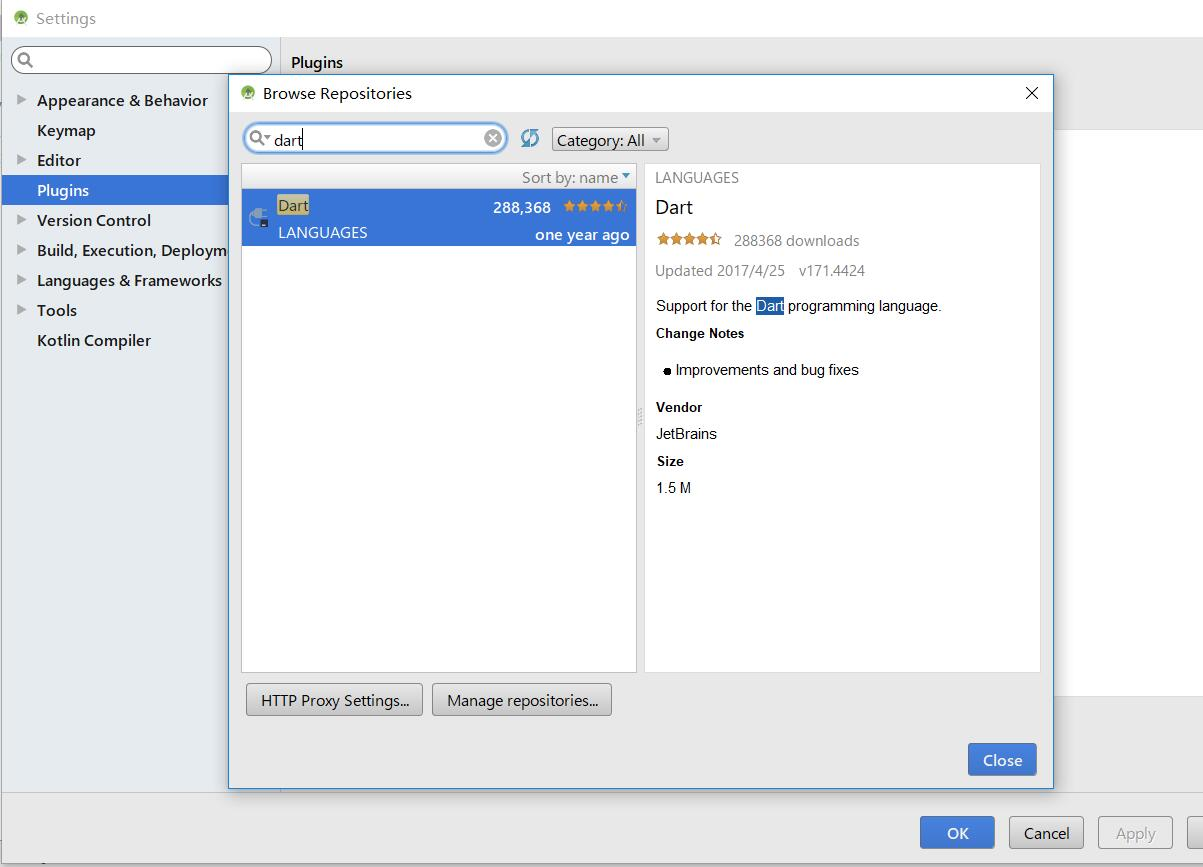1203x867 pixels.
Task: Click the Android Studio icon in Settings title
Action: click(x=21, y=18)
